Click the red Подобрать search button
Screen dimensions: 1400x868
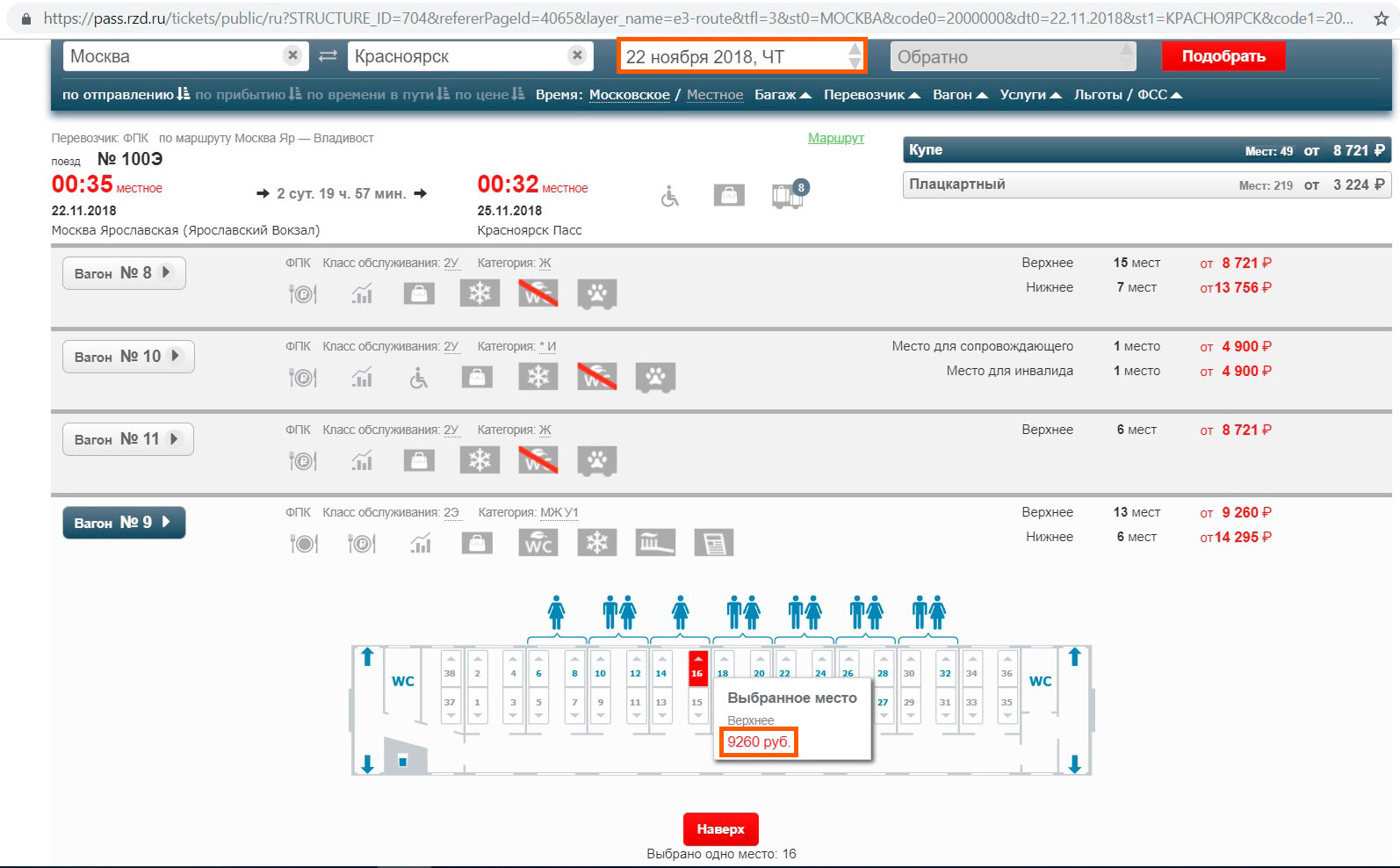pos(1223,56)
